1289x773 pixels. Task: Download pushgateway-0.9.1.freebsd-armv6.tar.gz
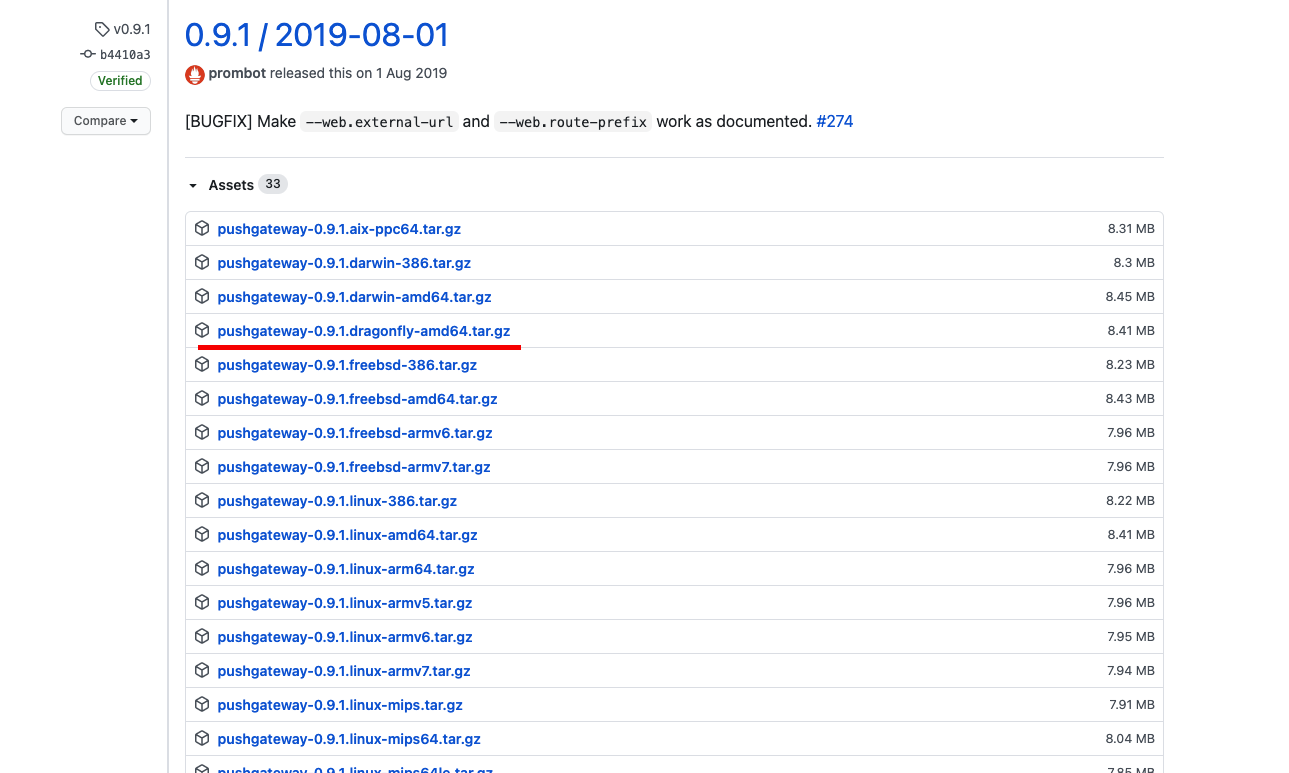click(x=355, y=433)
